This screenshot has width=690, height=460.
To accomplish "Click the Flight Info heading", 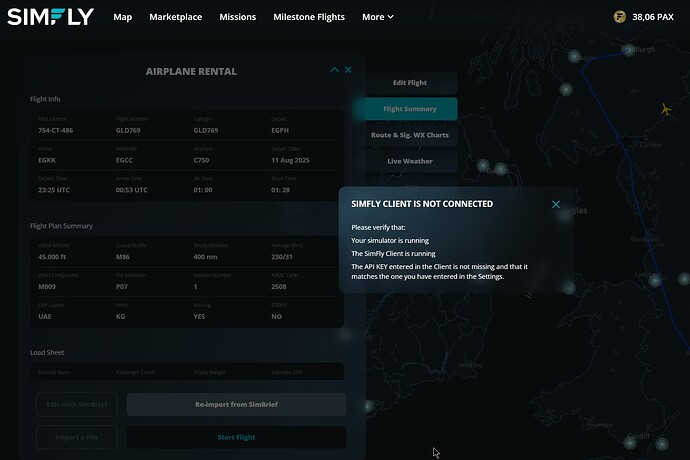I will 45,99.
